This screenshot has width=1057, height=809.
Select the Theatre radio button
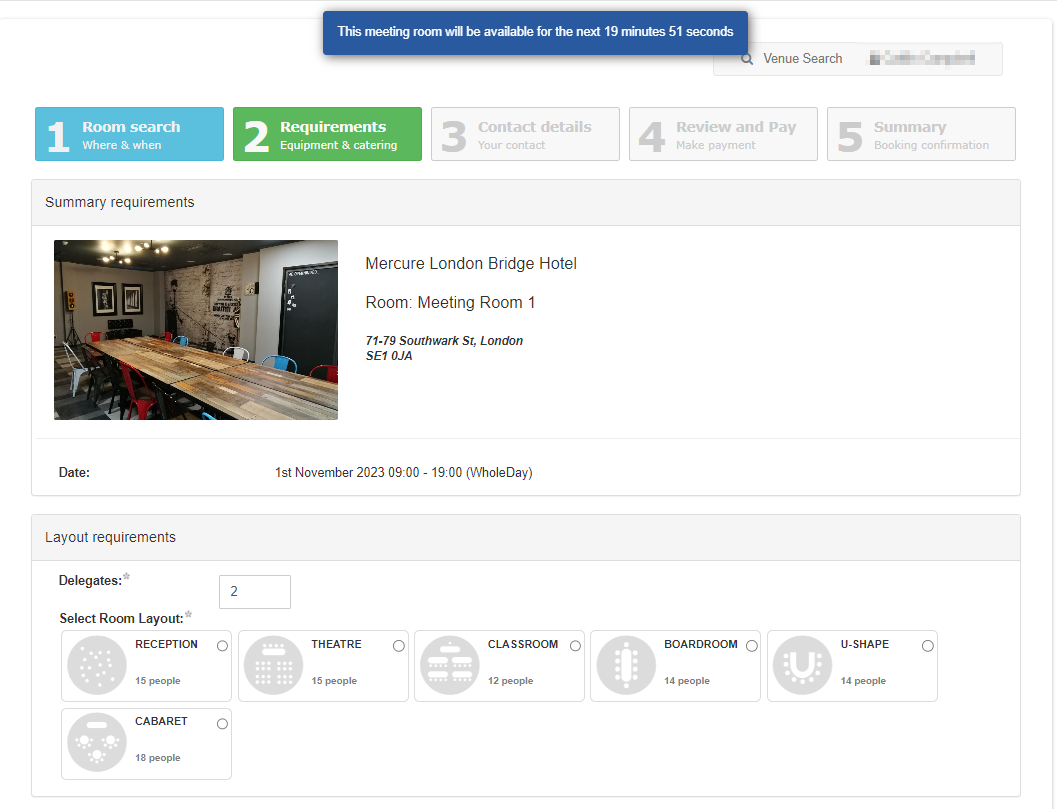tap(399, 646)
